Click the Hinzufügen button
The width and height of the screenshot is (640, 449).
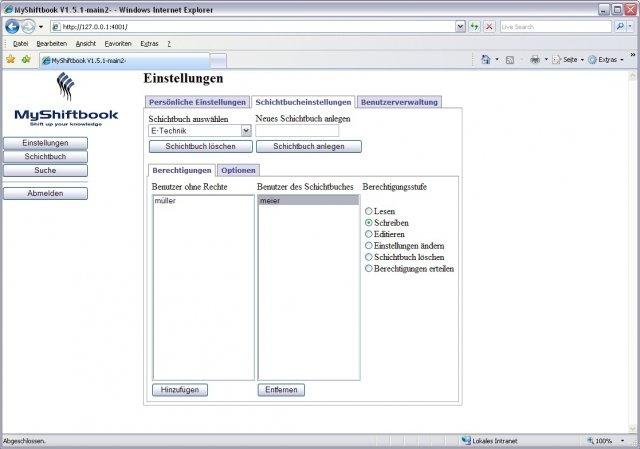[x=180, y=390]
